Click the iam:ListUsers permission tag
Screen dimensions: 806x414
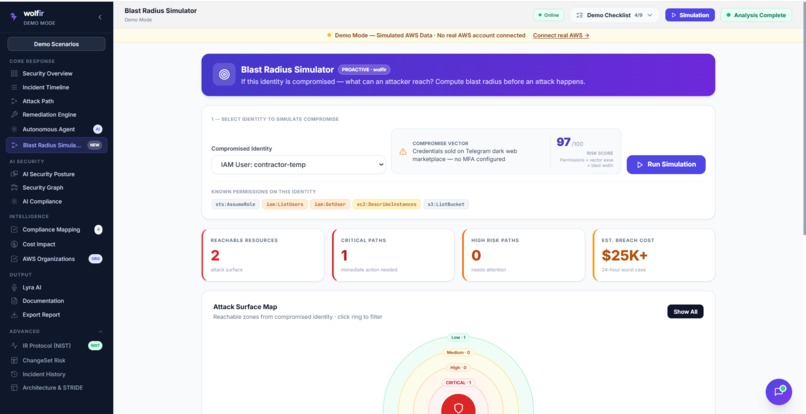point(284,204)
